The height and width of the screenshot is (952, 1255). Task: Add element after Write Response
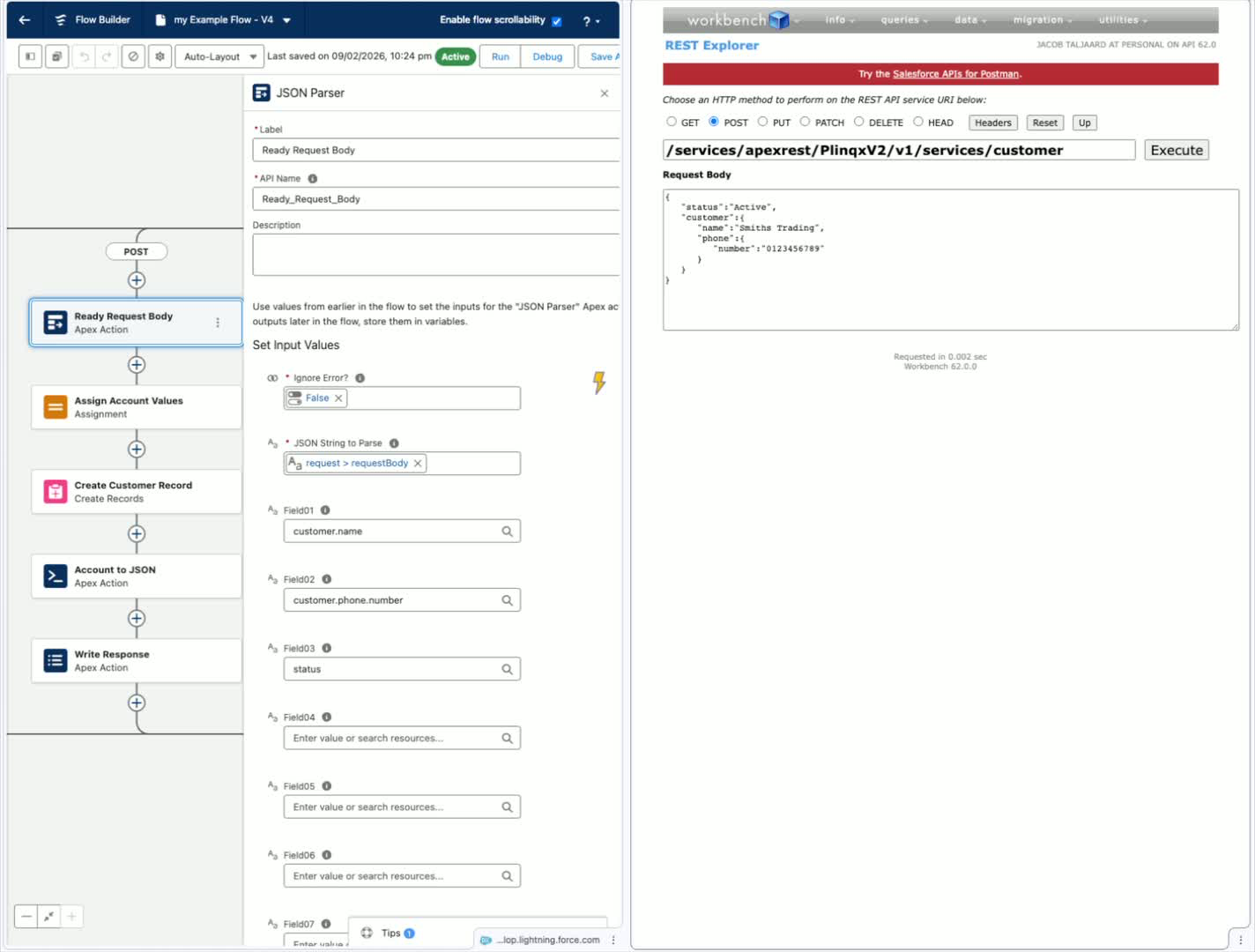click(137, 703)
